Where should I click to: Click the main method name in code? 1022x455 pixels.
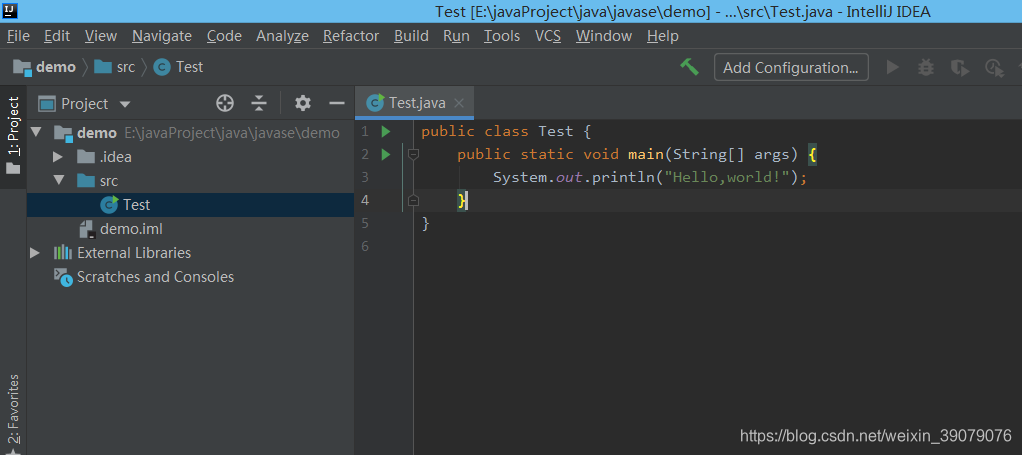click(x=646, y=154)
